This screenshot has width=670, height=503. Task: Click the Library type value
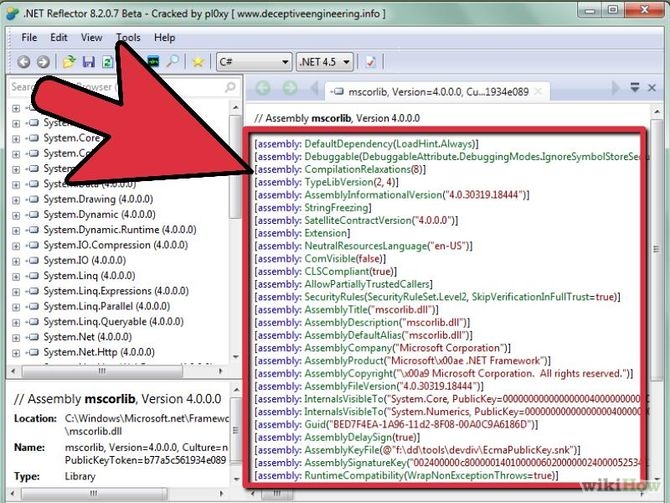click(80, 477)
